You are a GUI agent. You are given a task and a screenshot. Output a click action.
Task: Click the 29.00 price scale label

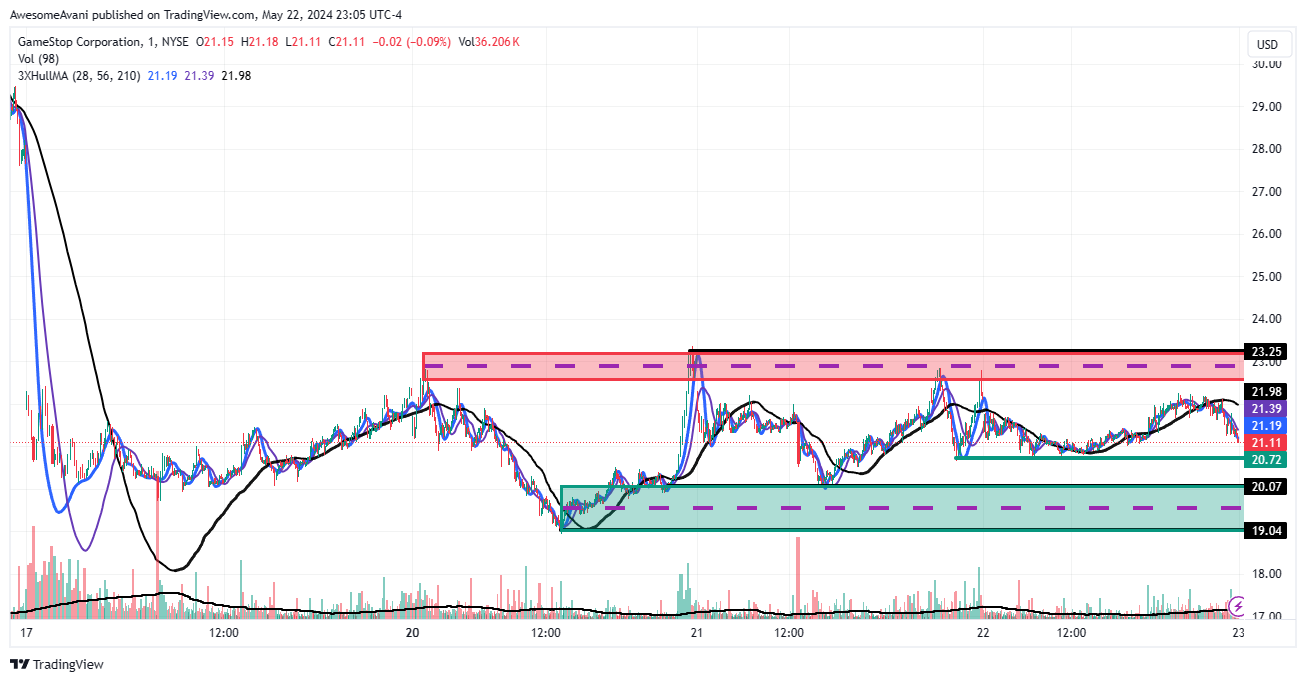point(1267,106)
